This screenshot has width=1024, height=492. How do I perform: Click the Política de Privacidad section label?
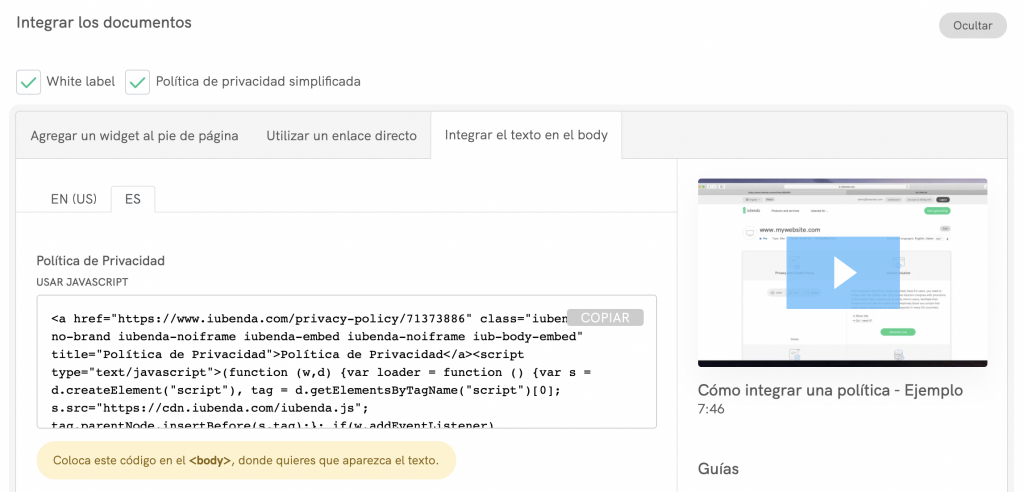(100, 260)
